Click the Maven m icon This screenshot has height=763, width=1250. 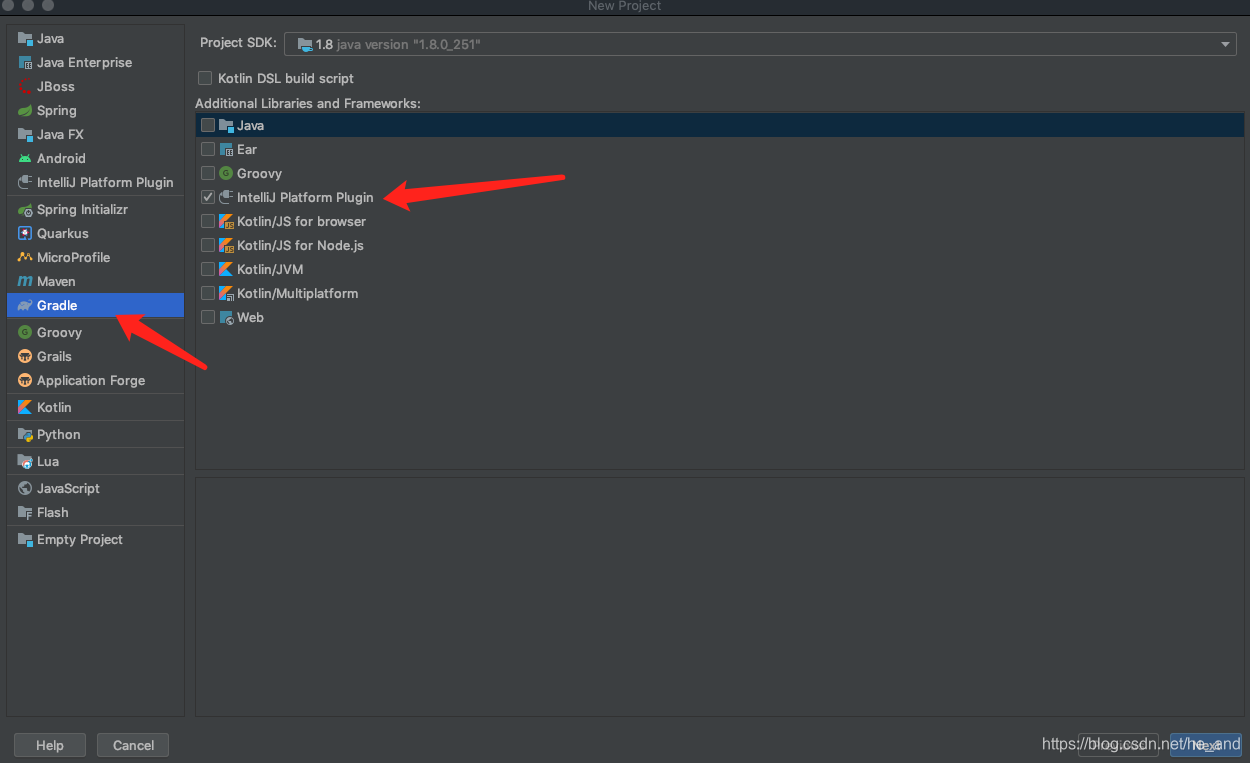(x=25, y=281)
